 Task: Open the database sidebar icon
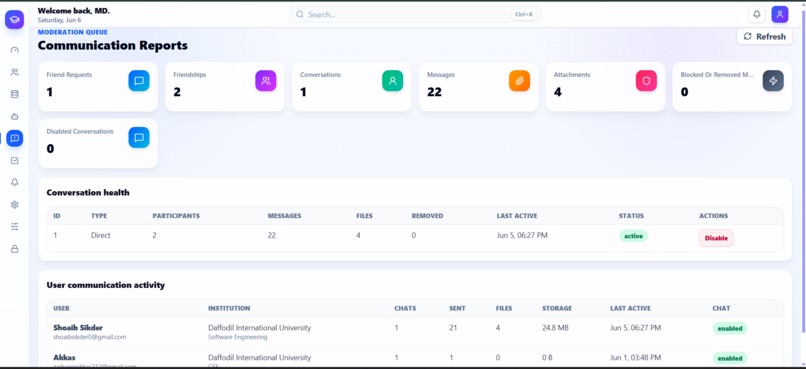tap(14, 94)
